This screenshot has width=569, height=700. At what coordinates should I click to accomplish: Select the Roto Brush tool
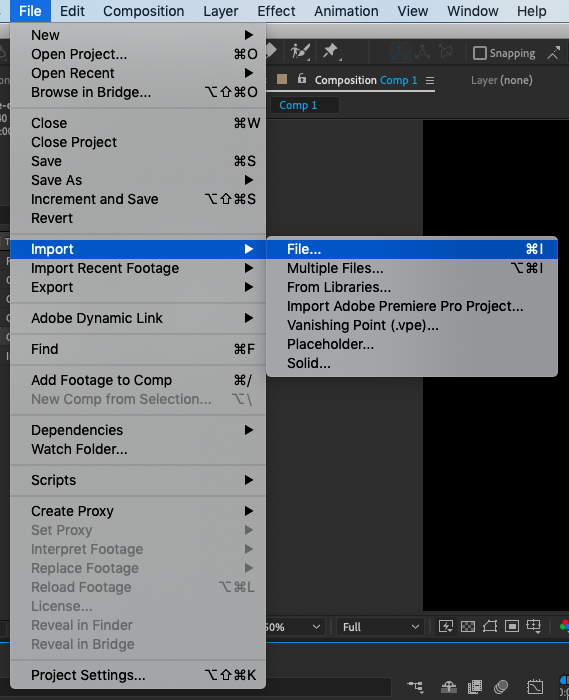(300, 51)
